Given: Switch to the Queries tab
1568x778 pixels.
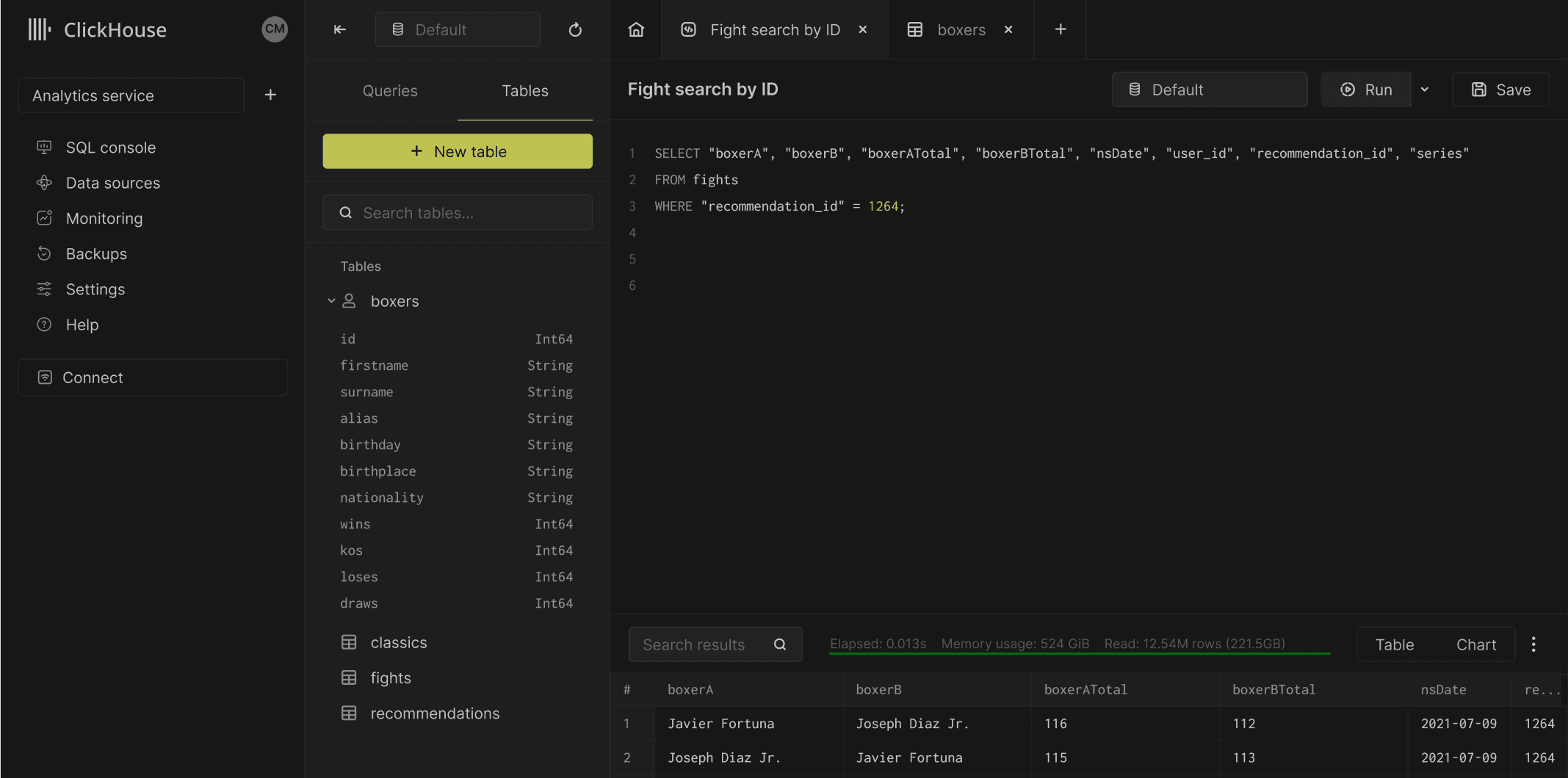Looking at the screenshot, I should [390, 91].
